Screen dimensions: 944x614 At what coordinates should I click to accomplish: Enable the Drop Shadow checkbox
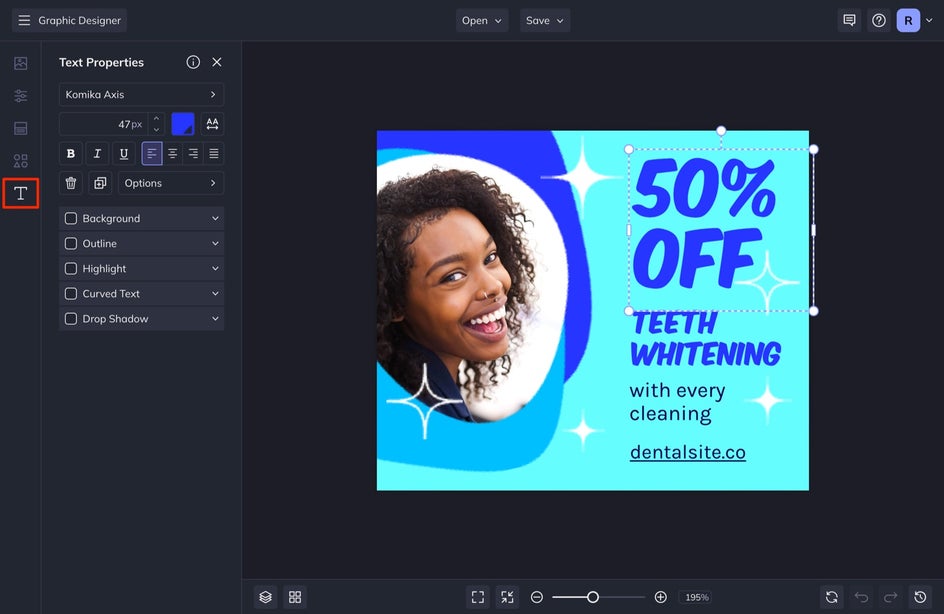click(x=71, y=319)
